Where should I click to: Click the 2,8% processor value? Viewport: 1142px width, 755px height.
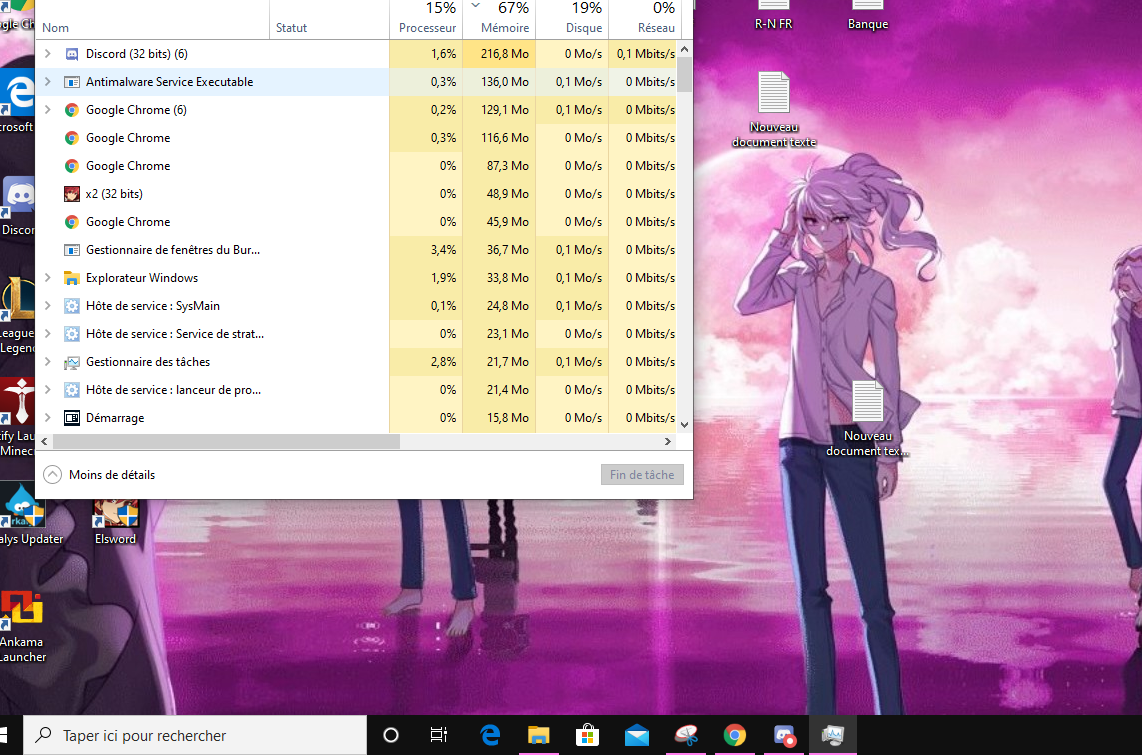[444, 362]
